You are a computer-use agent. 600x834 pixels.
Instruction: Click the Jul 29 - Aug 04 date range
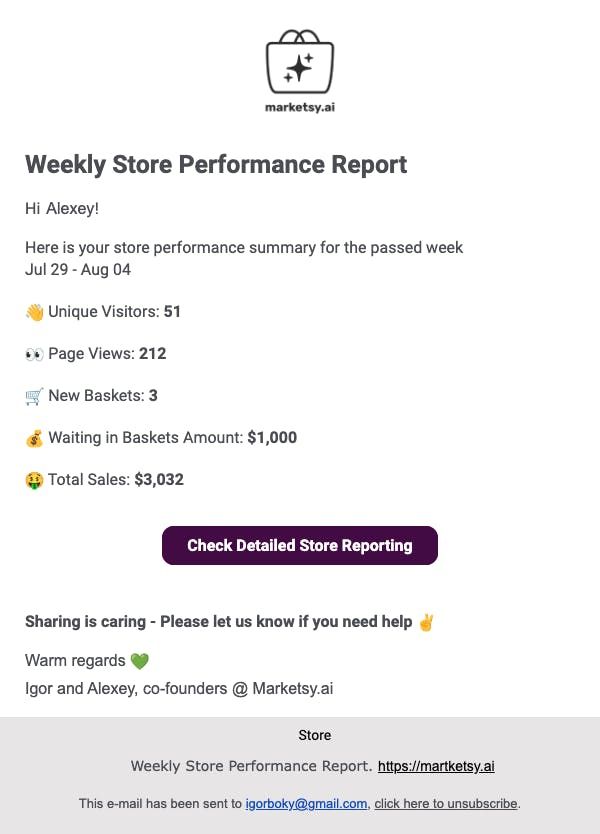point(78,270)
